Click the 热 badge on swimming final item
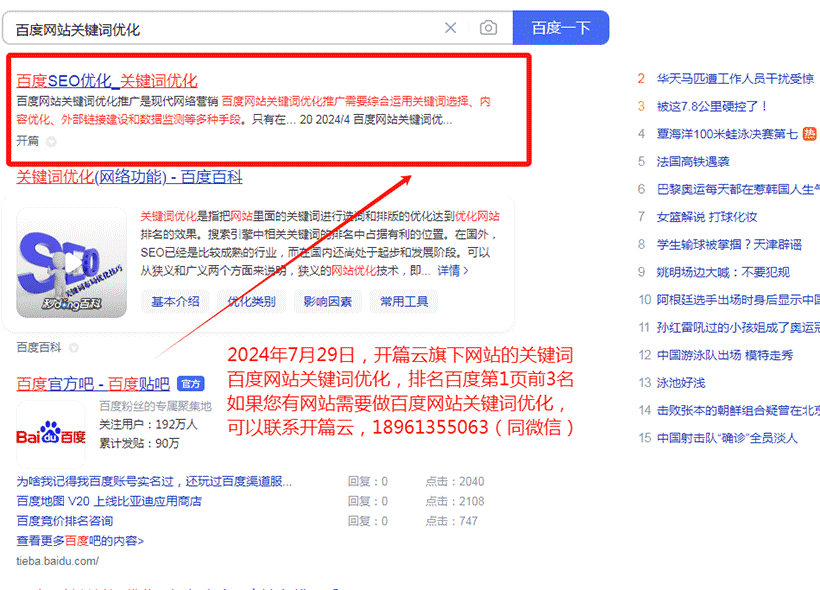 coord(809,133)
